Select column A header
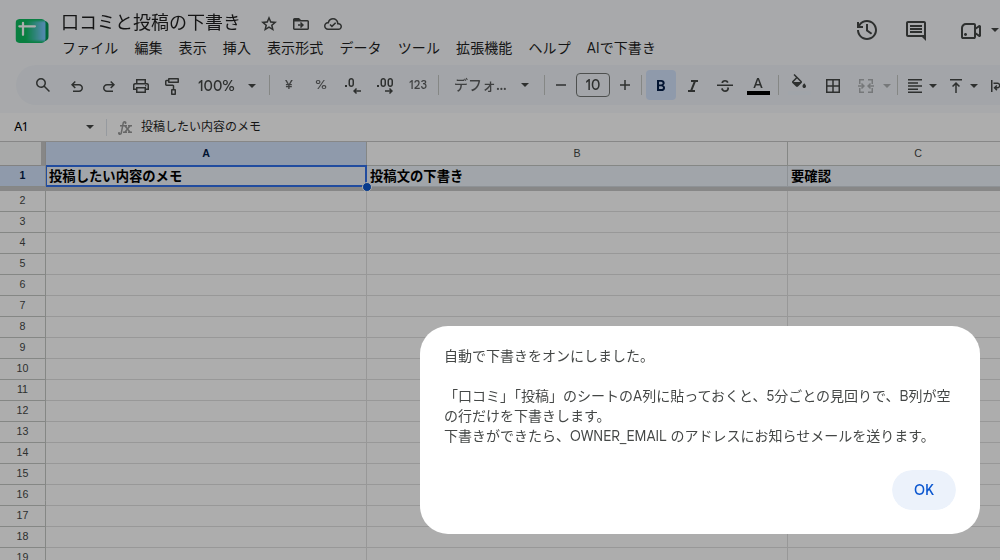Screen dimensions: 1000x560 206,153
